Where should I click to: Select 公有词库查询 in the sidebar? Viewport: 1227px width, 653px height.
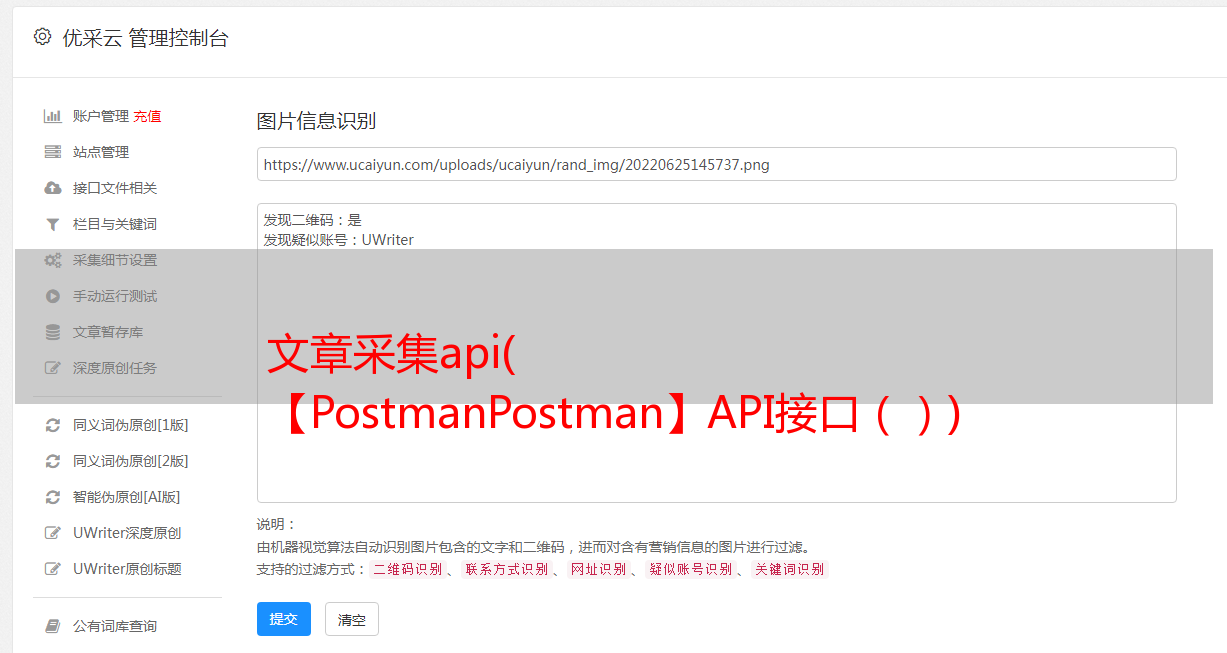[115, 626]
